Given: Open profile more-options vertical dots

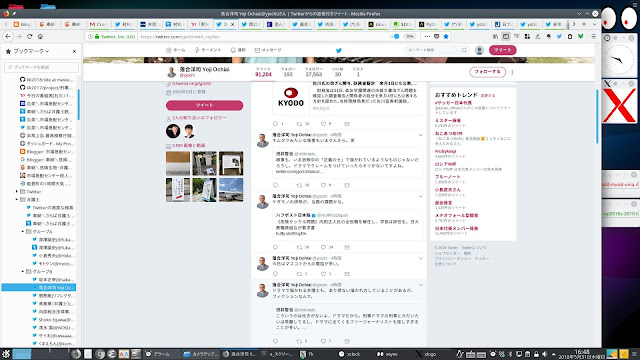Looking at the screenshot, I should point(512,72).
